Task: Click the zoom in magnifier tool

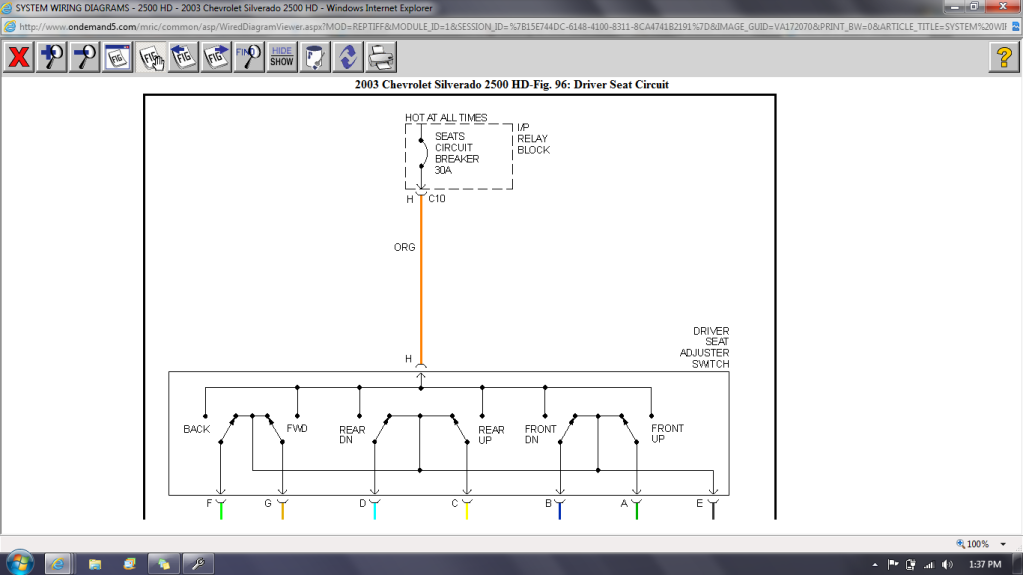Action: click(52, 57)
